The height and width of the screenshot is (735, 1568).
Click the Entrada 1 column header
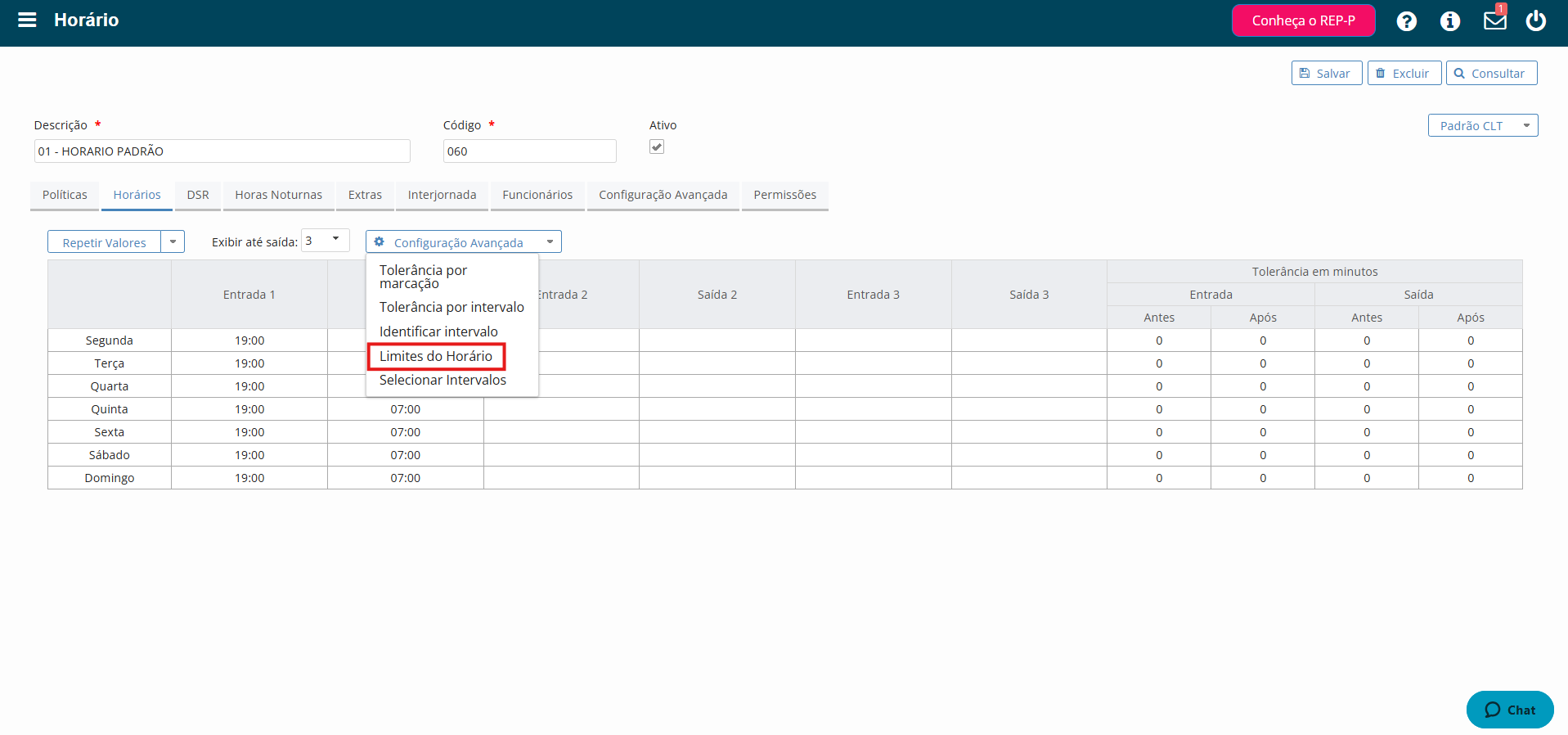[x=249, y=295]
